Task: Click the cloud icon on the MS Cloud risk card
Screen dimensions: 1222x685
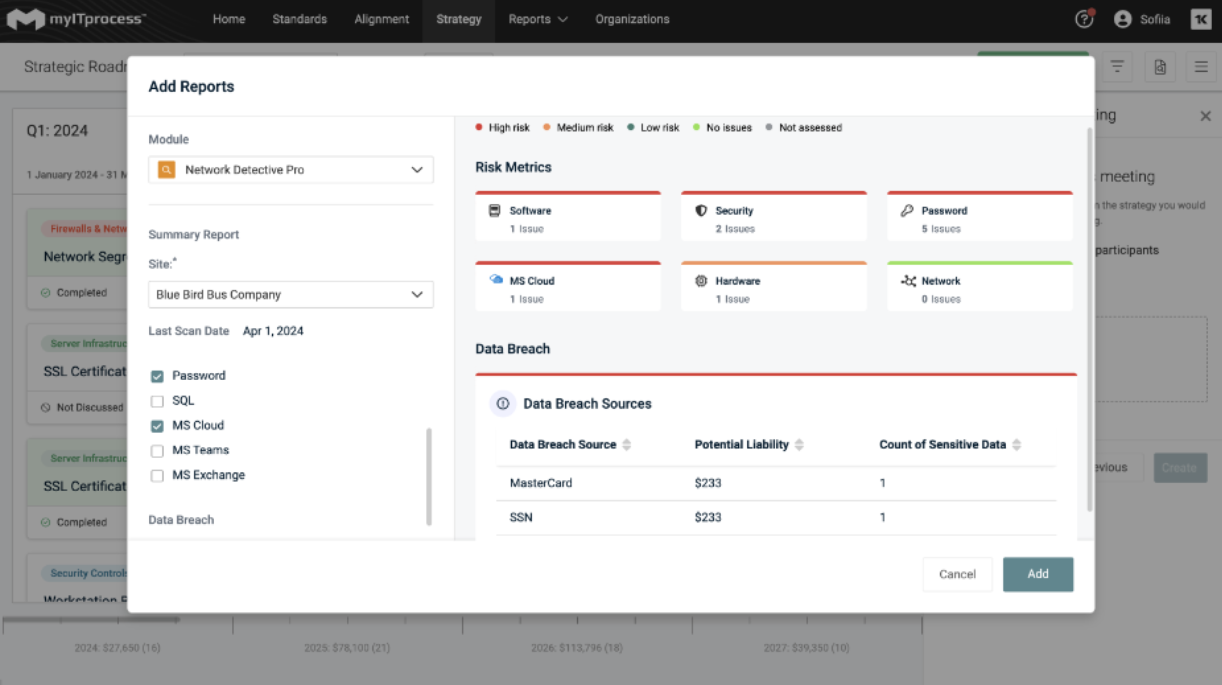Action: pos(496,280)
